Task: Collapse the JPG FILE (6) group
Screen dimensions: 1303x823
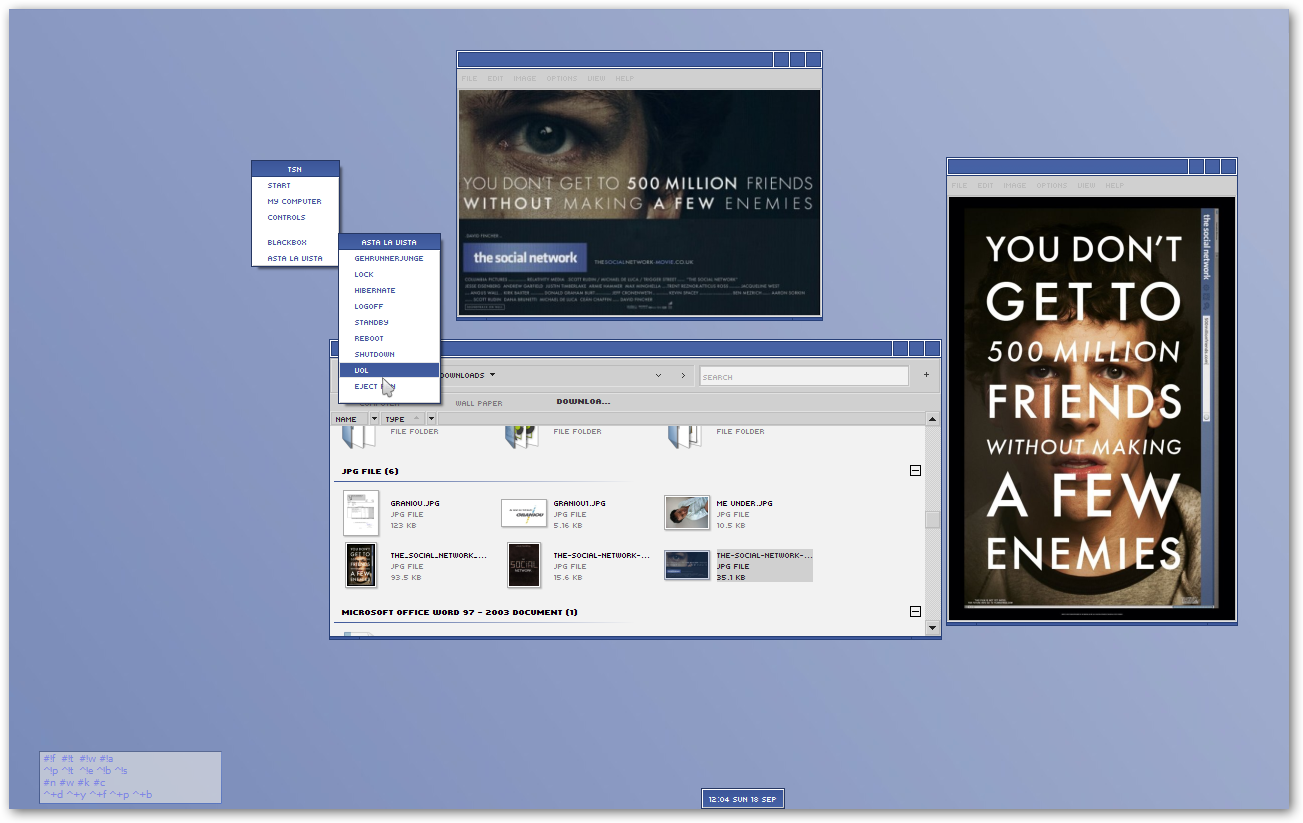Action: tap(915, 470)
